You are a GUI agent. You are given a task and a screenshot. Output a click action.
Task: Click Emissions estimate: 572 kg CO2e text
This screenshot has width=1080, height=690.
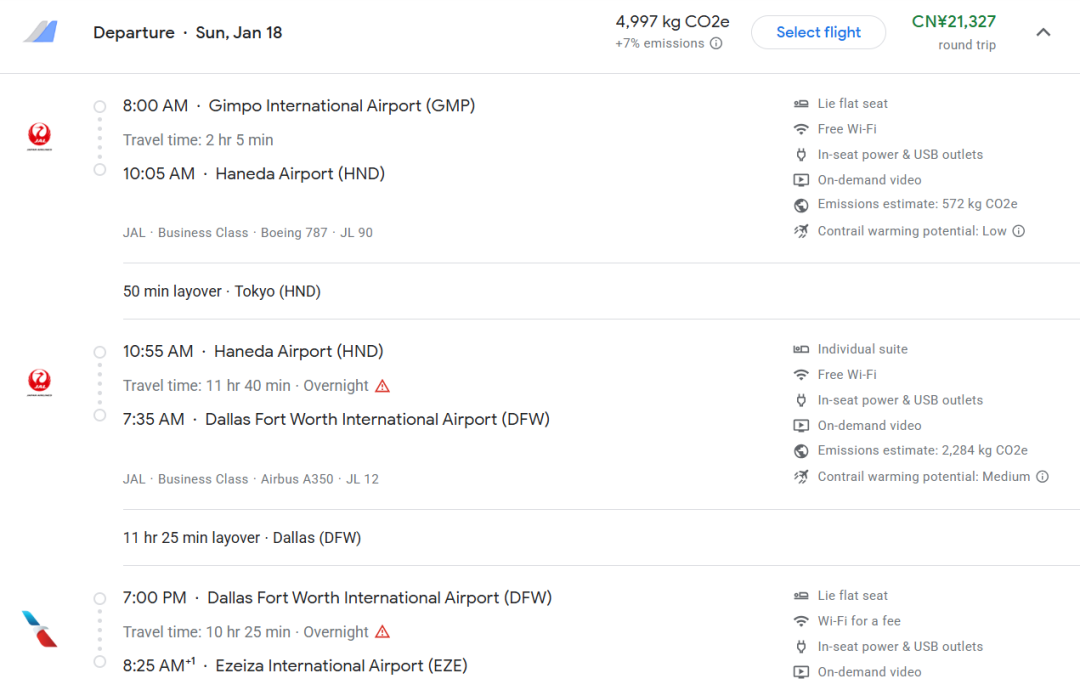pyautogui.click(x=917, y=205)
